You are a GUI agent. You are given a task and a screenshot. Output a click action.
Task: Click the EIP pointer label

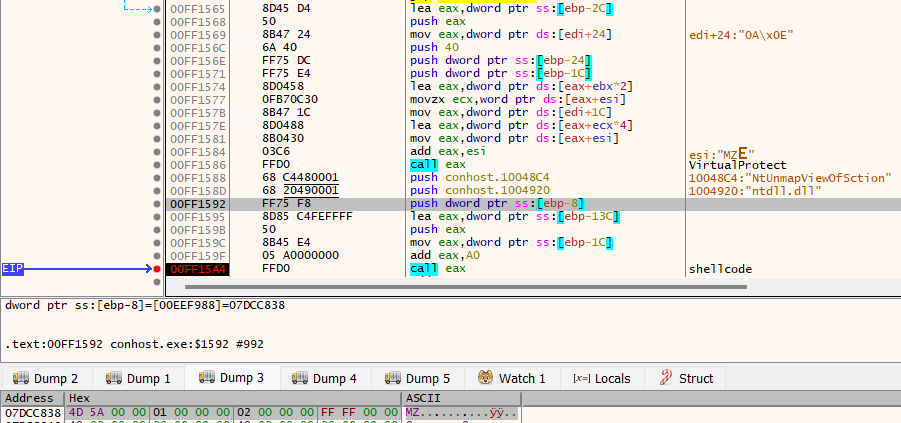[14, 269]
